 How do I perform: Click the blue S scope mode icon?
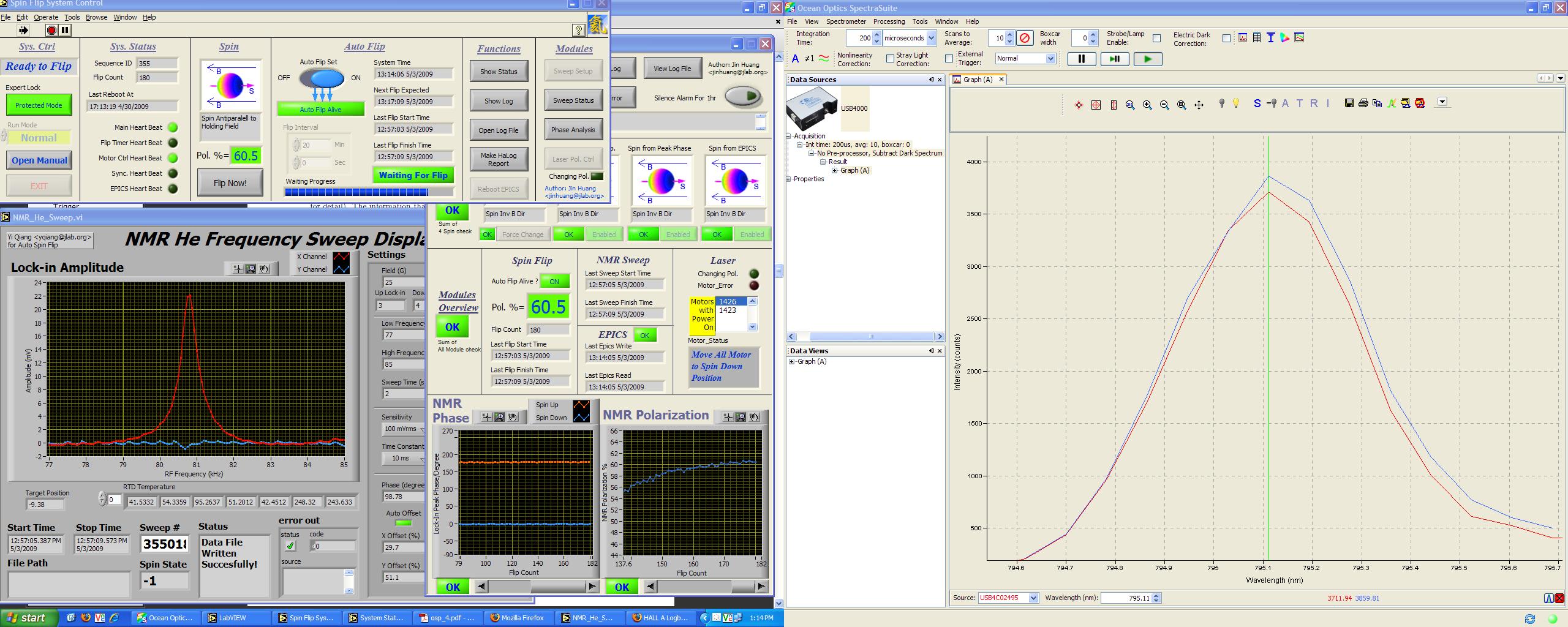pyautogui.click(x=1257, y=103)
